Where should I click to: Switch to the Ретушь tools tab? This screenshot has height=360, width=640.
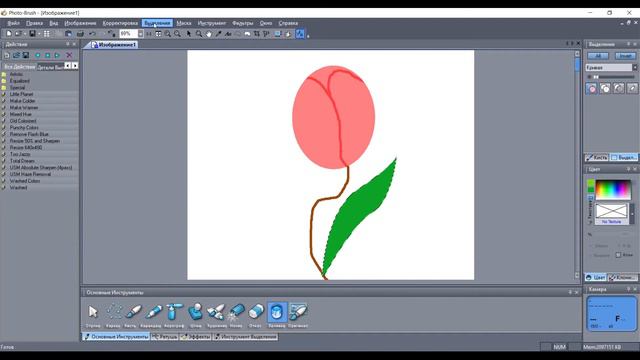point(164,337)
